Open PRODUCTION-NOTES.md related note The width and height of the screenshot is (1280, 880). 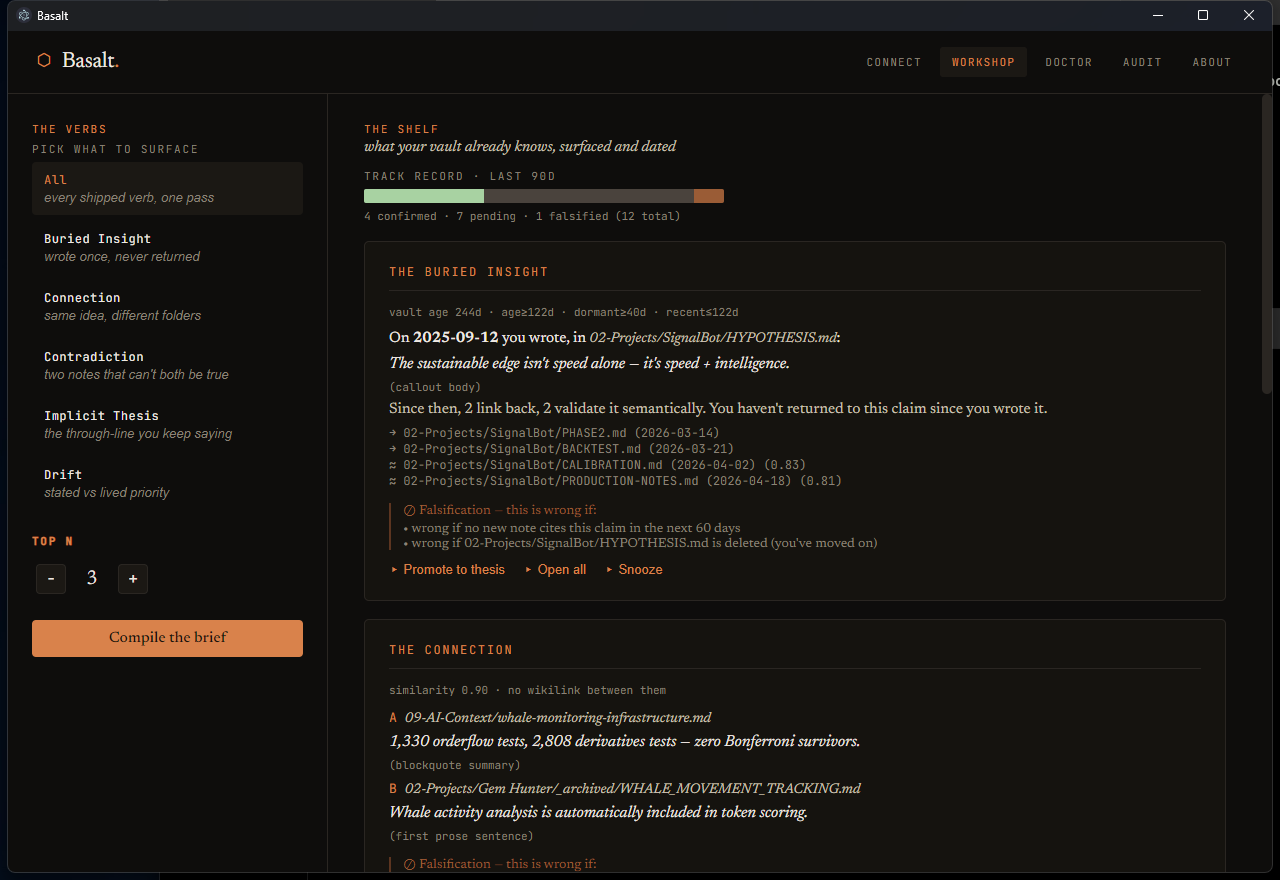pos(615,481)
